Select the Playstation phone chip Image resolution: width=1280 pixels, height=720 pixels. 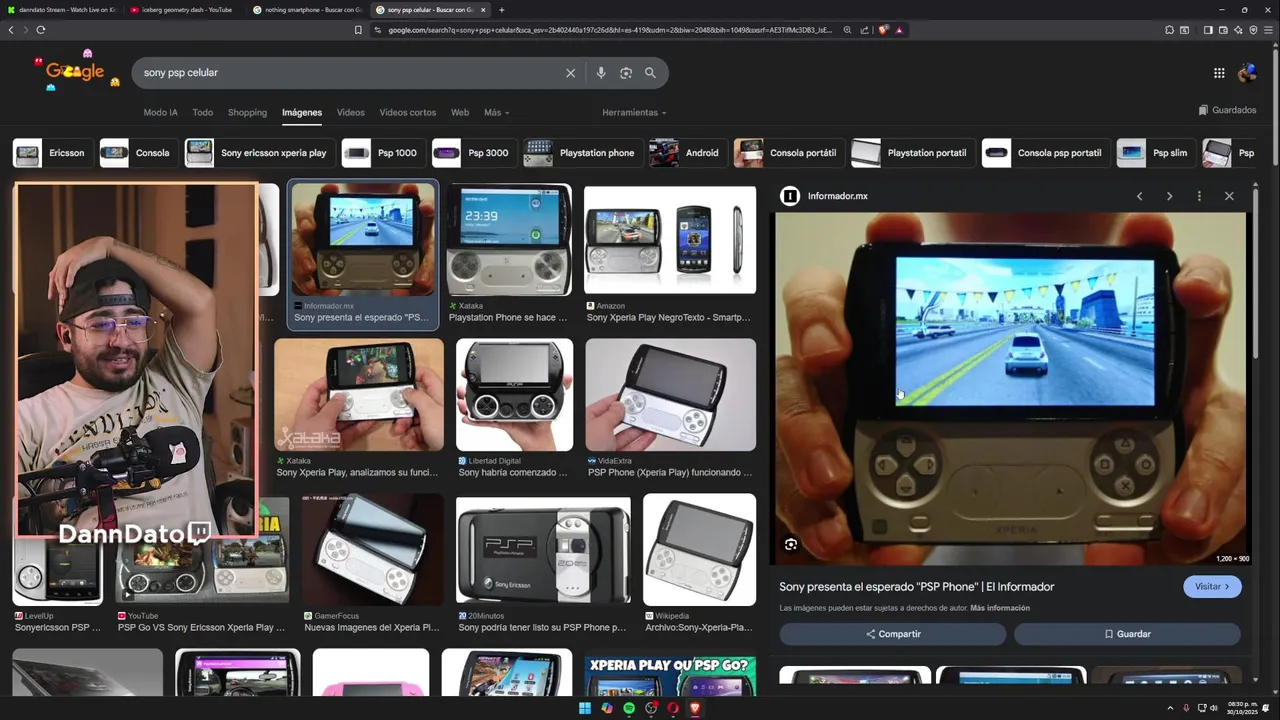pyautogui.click(x=583, y=153)
